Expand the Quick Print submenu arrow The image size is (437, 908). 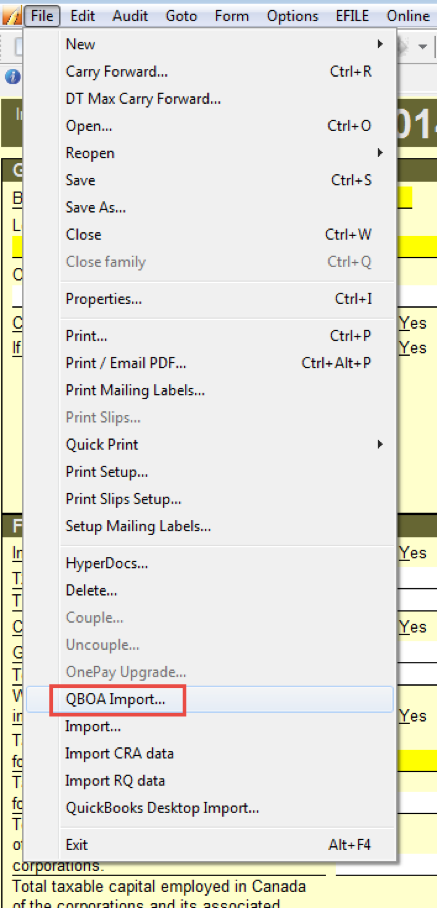pos(380,445)
